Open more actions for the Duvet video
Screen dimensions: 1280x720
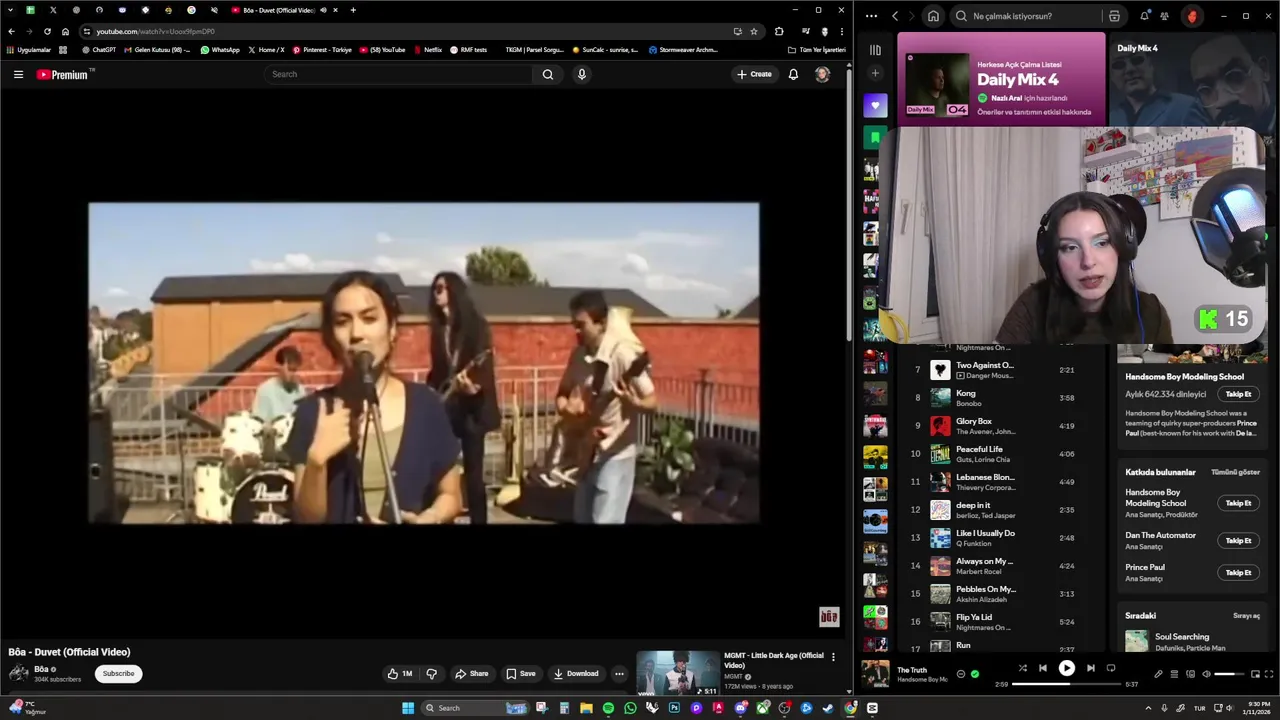point(619,673)
